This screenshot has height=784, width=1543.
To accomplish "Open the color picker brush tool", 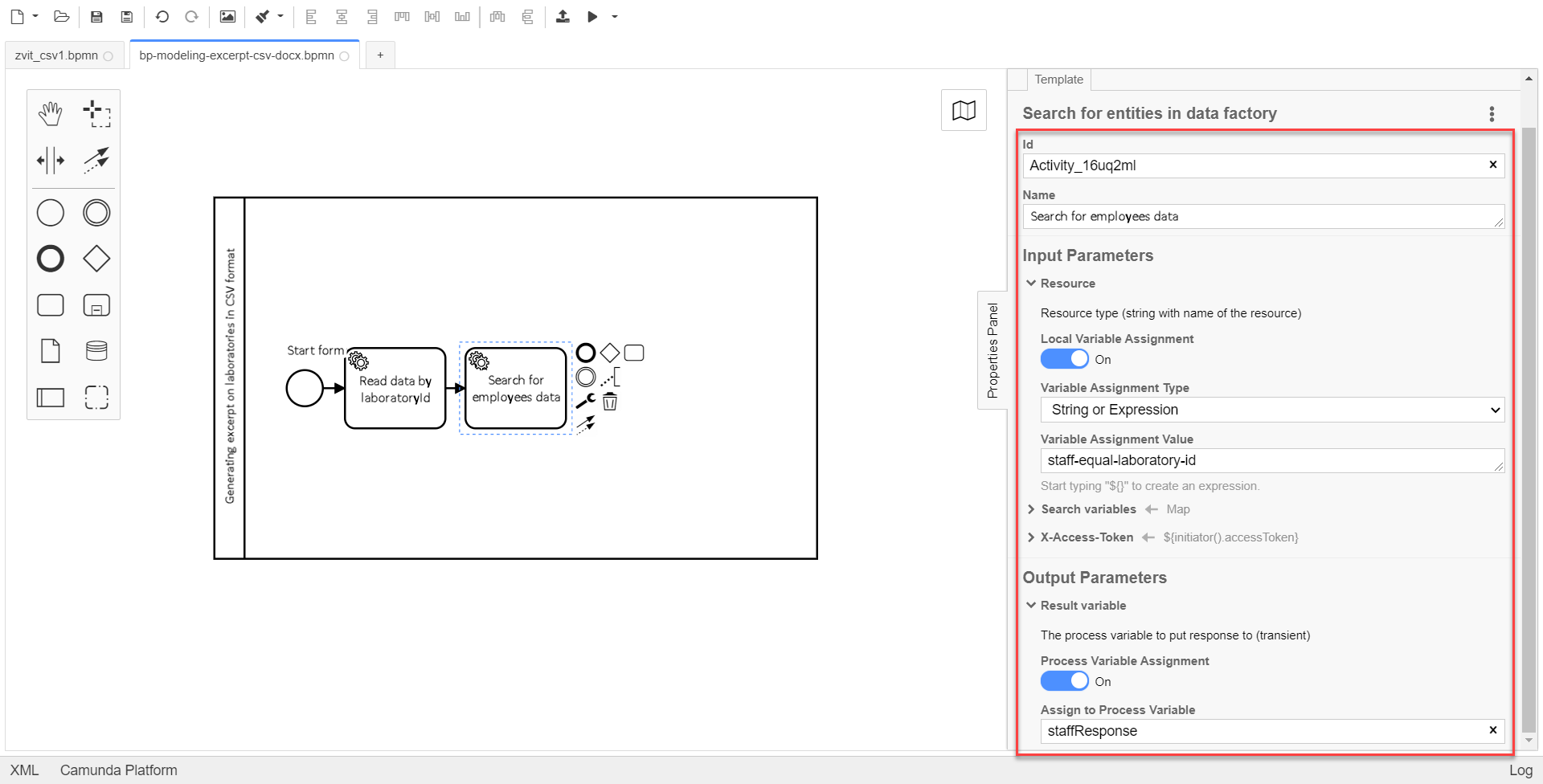I will point(263,16).
